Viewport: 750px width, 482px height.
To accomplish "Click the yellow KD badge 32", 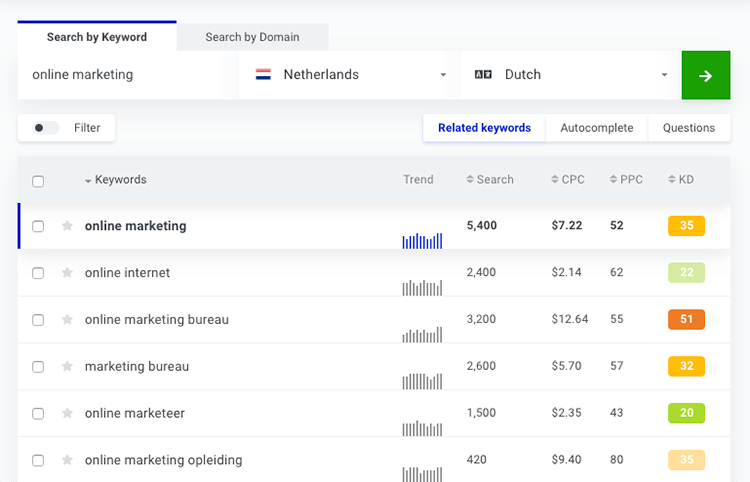I will pyautogui.click(x=686, y=366).
